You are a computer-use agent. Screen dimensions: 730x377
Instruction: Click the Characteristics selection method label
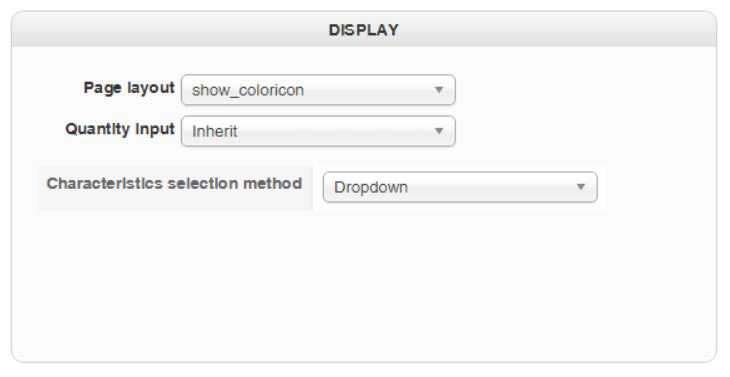175,183
